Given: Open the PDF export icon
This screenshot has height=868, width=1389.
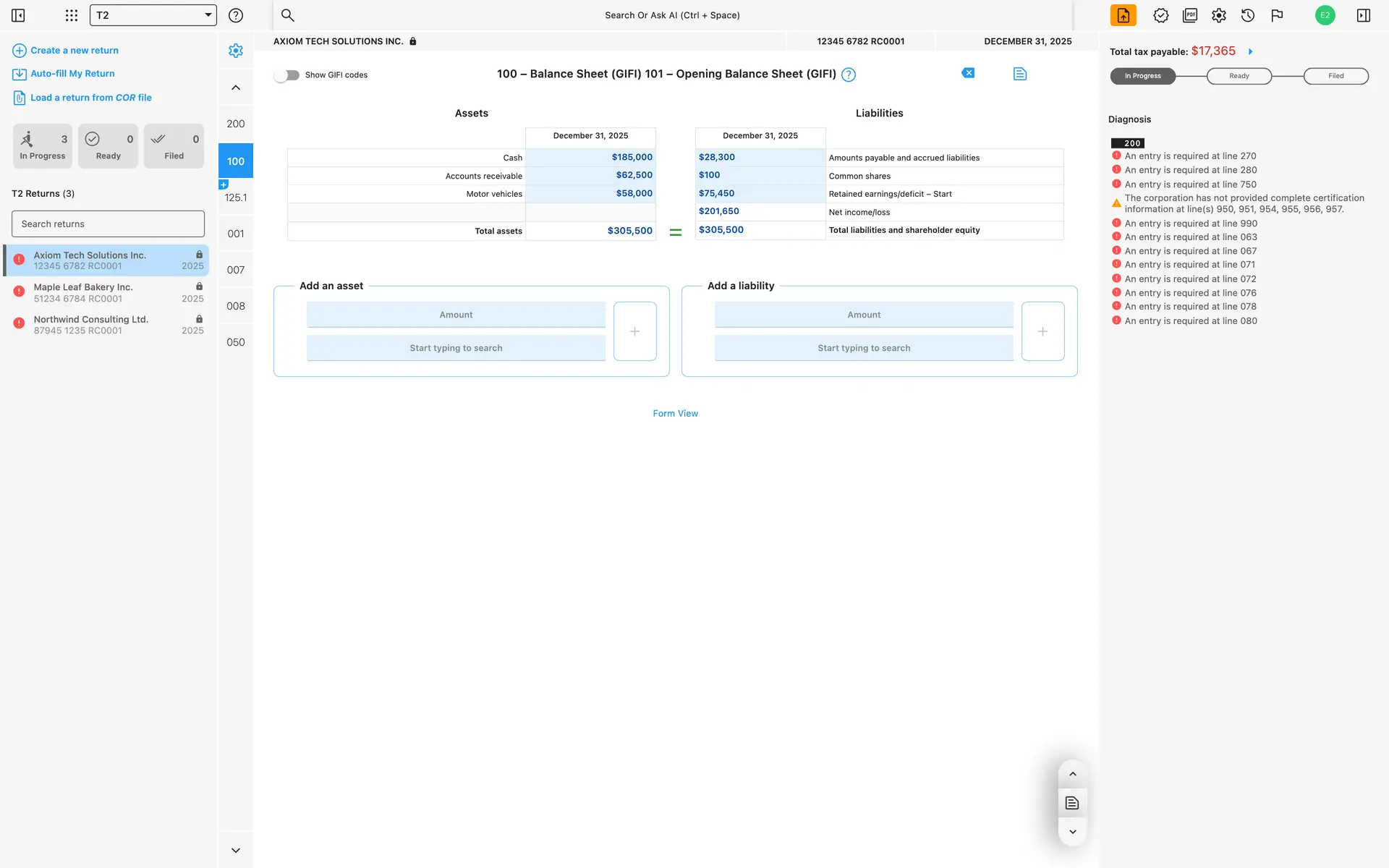Looking at the screenshot, I should click(x=1190, y=15).
